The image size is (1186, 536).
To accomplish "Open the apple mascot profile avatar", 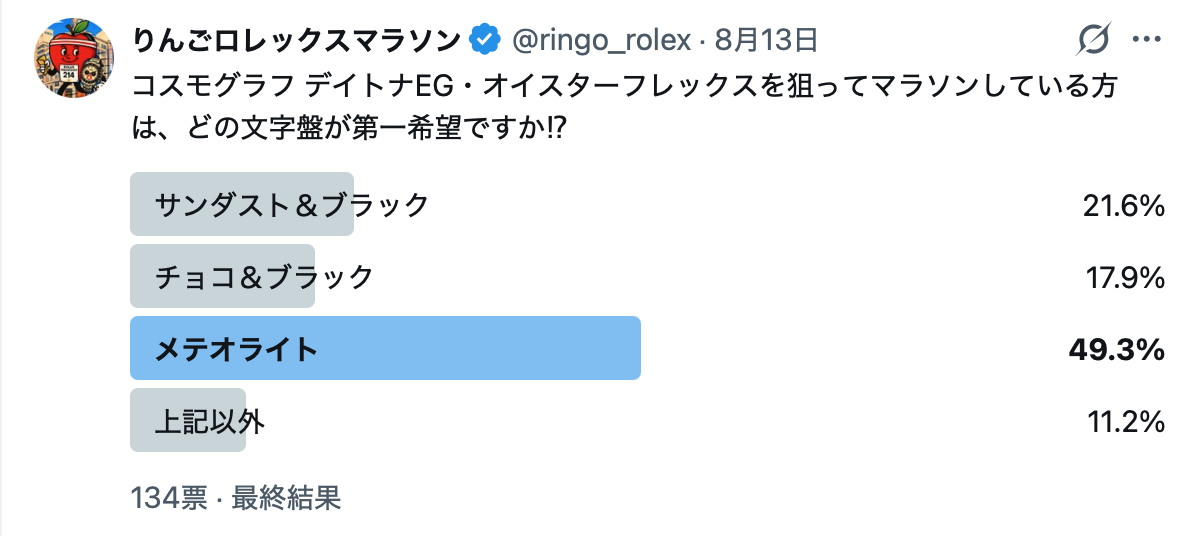I will click(x=73, y=58).
